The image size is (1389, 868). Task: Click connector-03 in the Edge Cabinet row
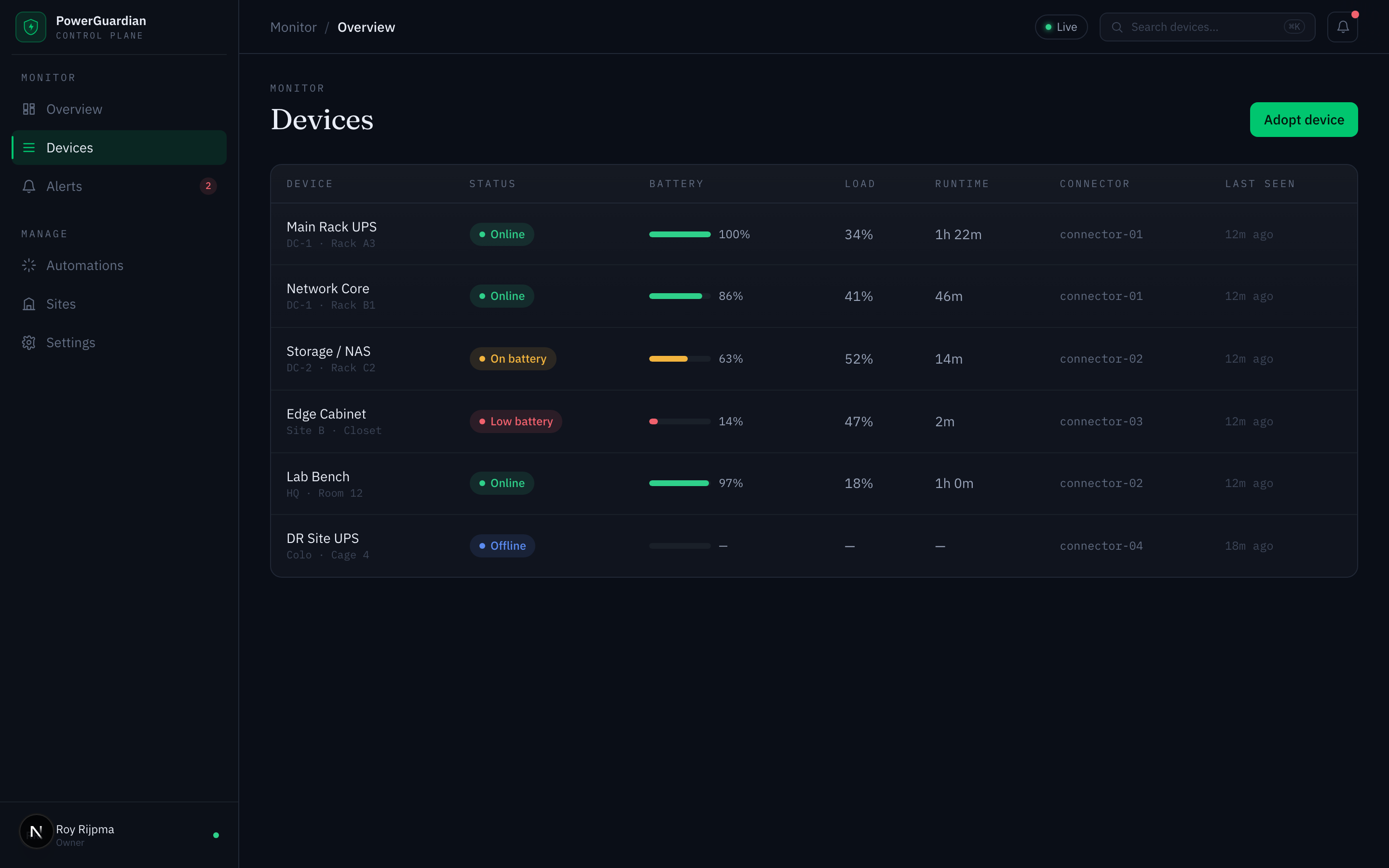coord(1101,421)
